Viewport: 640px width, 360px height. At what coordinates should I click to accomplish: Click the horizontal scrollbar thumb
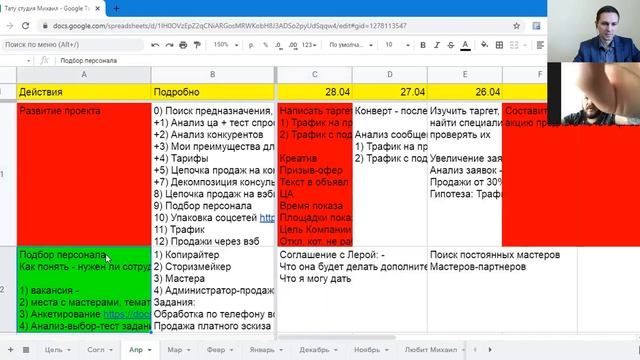point(337,338)
